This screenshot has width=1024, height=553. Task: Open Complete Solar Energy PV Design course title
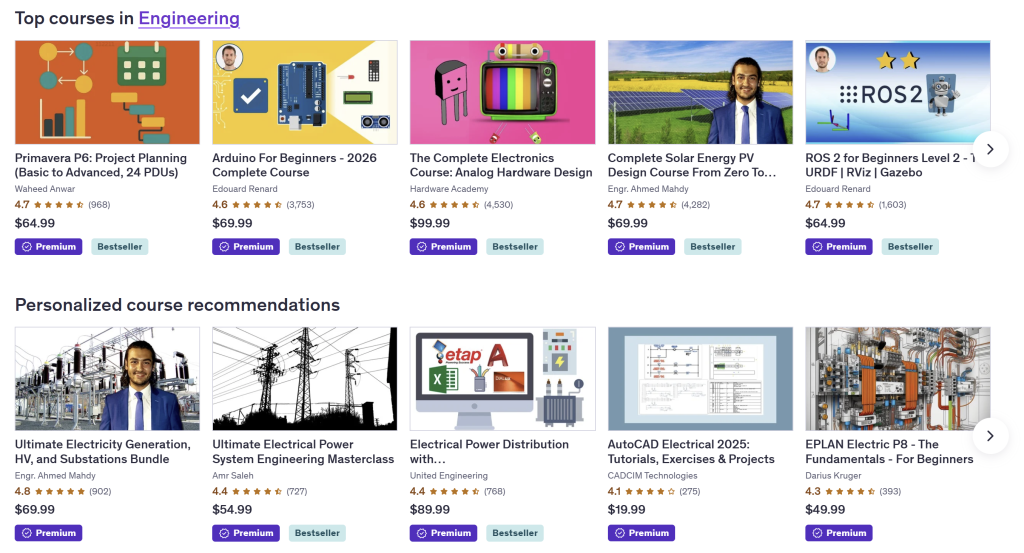point(692,165)
